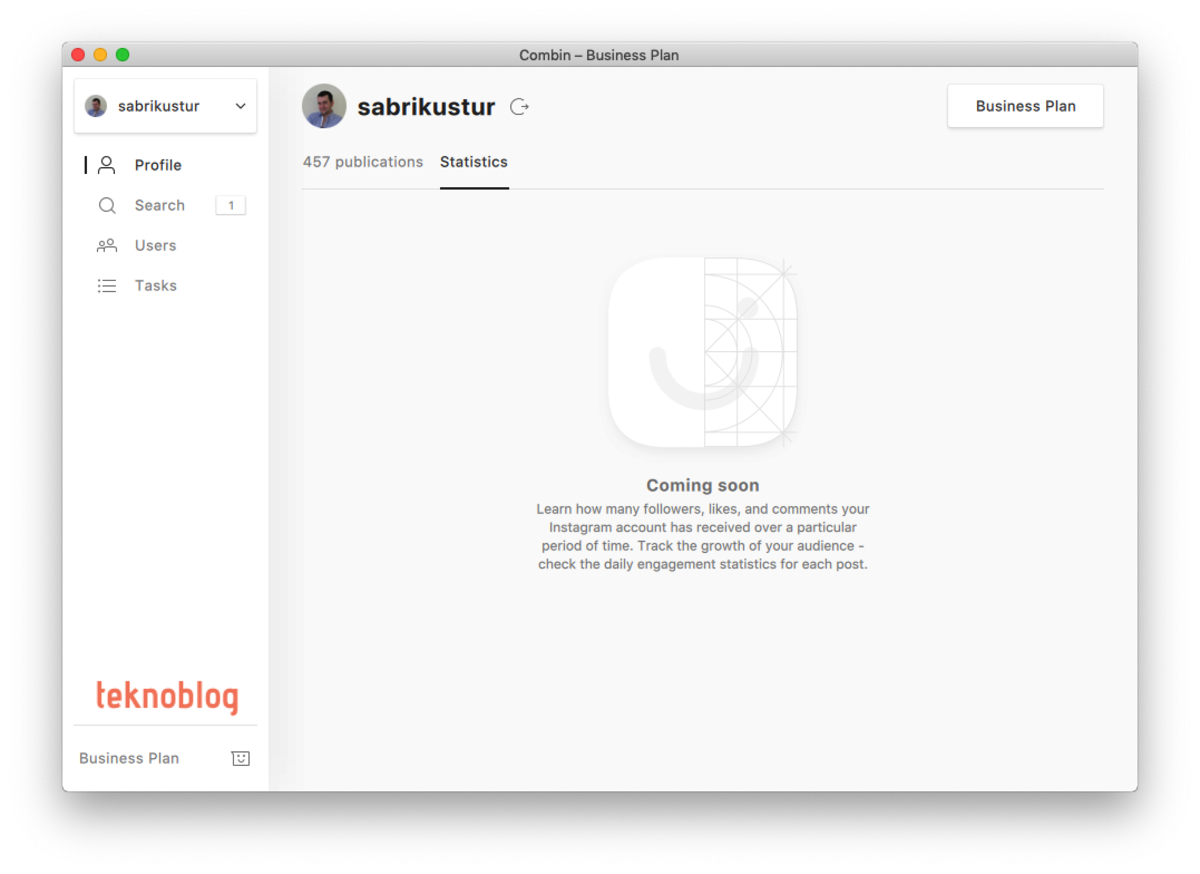Image resolution: width=1200 pixels, height=874 pixels.
Task: Click the smiley face icon at bottom left
Action: [240, 758]
